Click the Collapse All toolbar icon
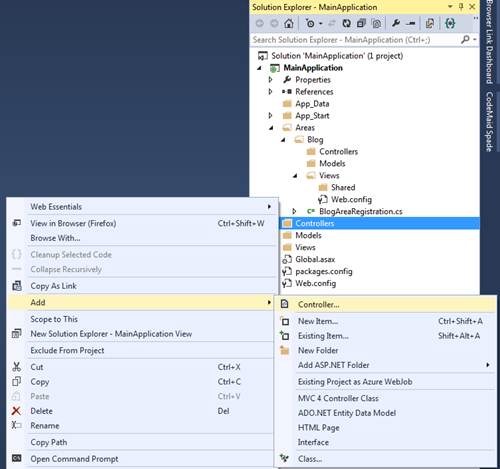 pyautogui.click(x=361, y=23)
